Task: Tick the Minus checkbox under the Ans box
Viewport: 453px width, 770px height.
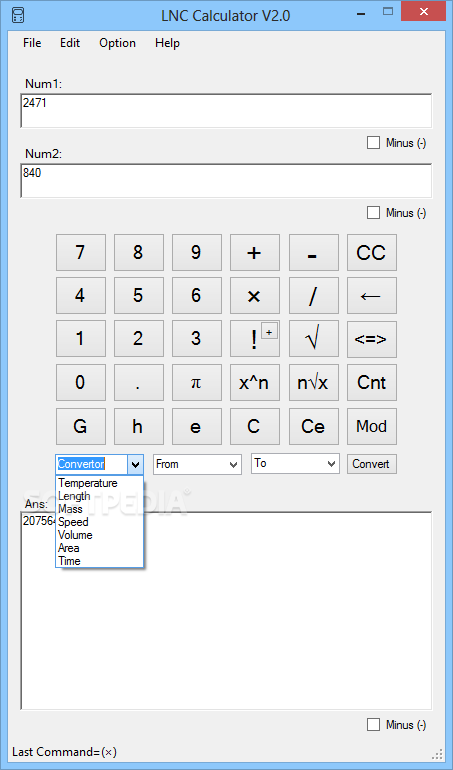Action: pyautogui.click(x=373, y=724)
